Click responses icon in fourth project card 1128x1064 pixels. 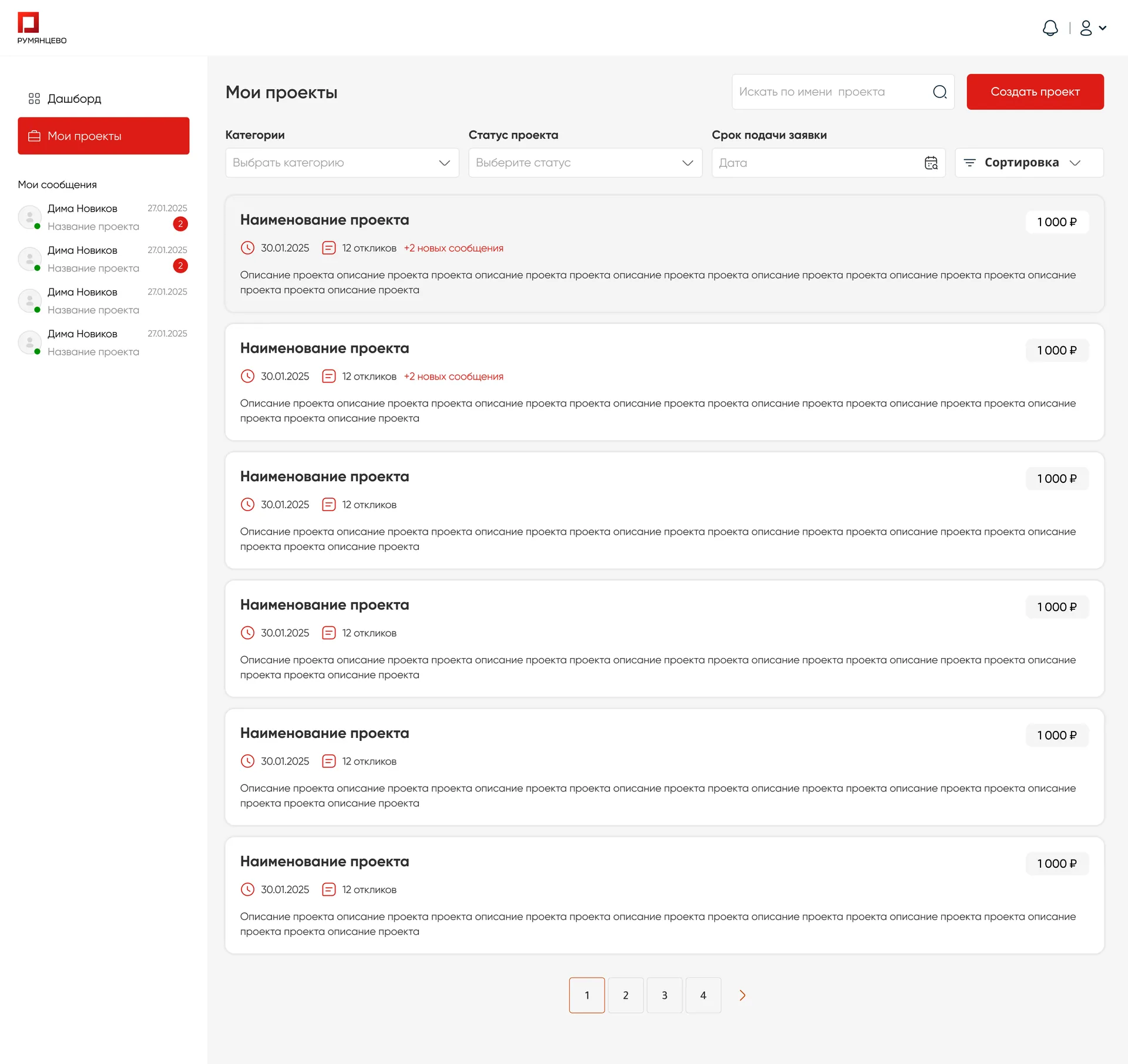(329, 633)
